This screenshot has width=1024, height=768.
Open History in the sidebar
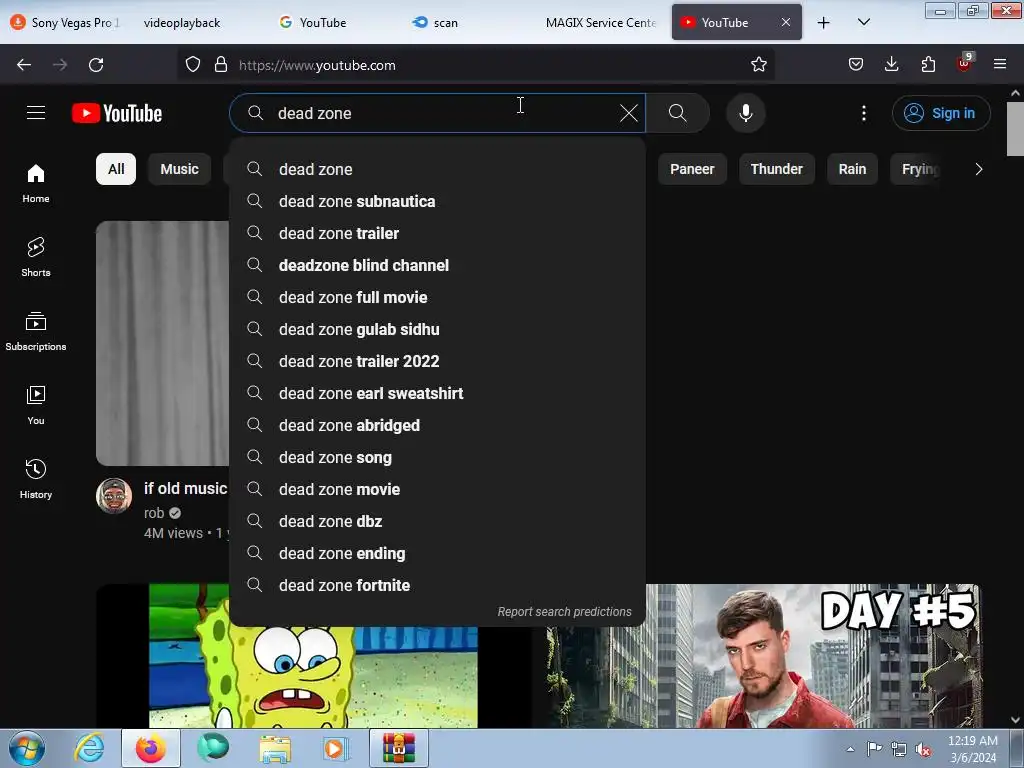tap(36, 479)
